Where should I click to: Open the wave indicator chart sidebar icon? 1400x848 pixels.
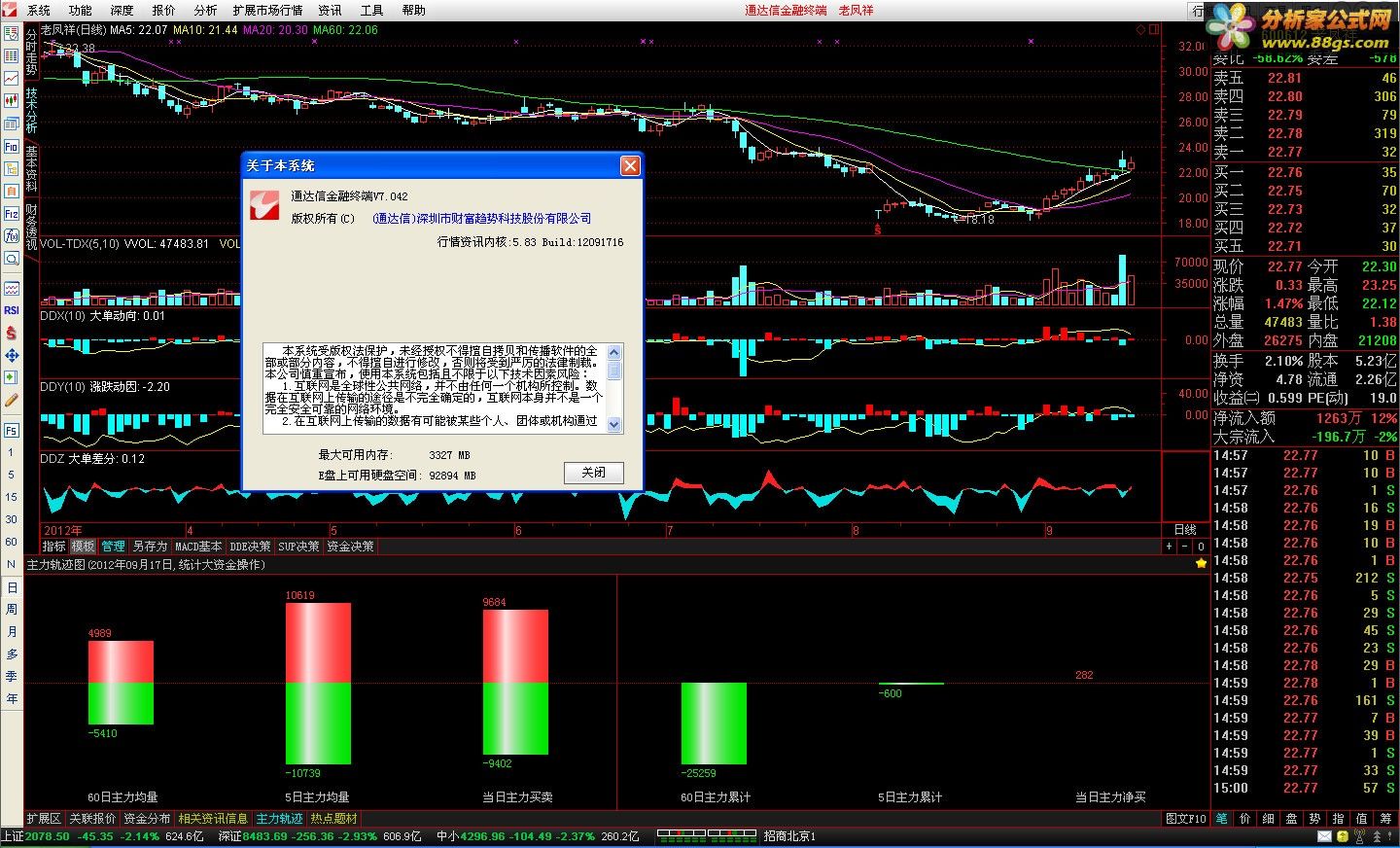click(x=12, y=288)
